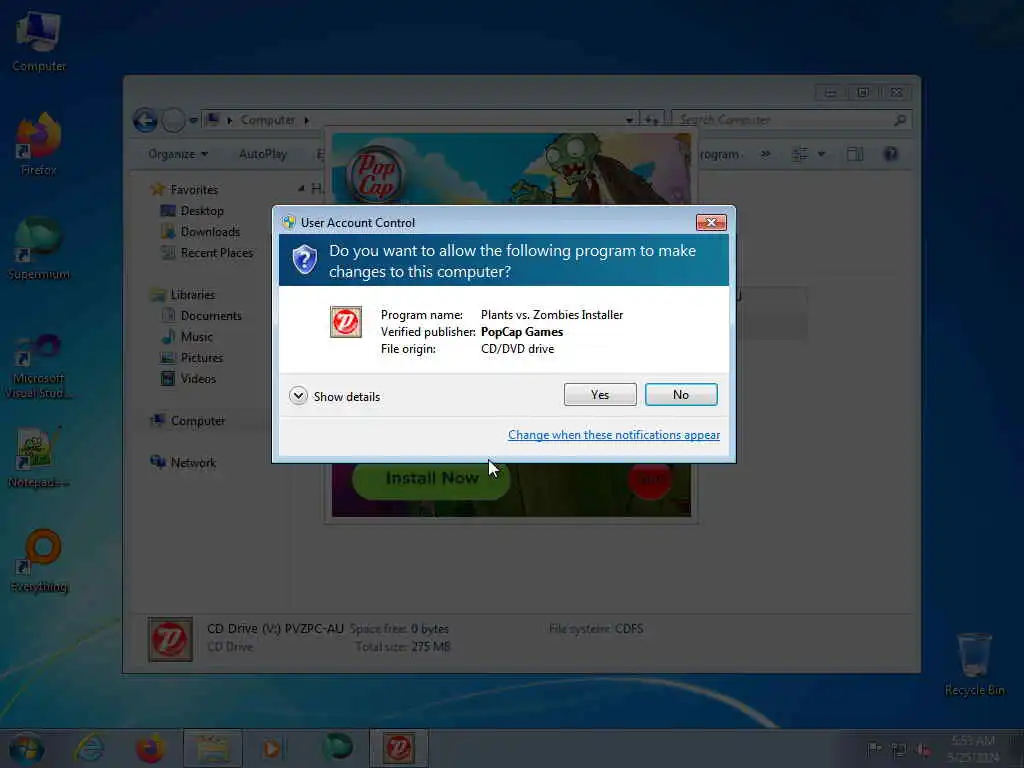
Task: Click Computer breadcrumb in address bar
Action: point(268,120)
